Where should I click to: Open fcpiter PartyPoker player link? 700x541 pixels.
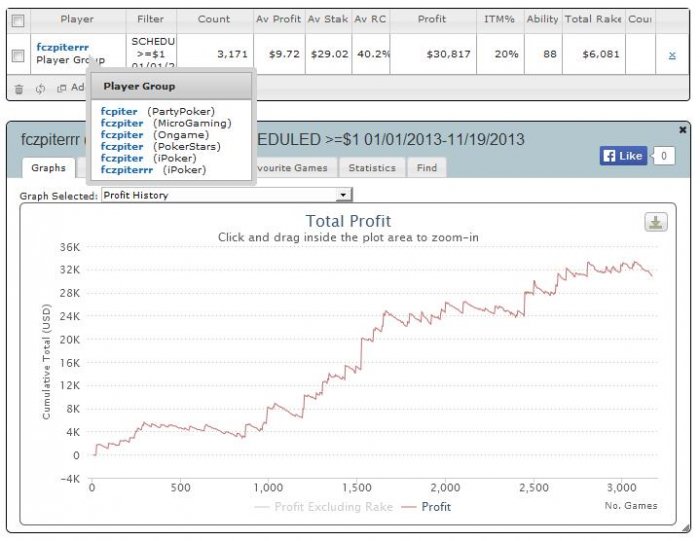coord(119,112)
